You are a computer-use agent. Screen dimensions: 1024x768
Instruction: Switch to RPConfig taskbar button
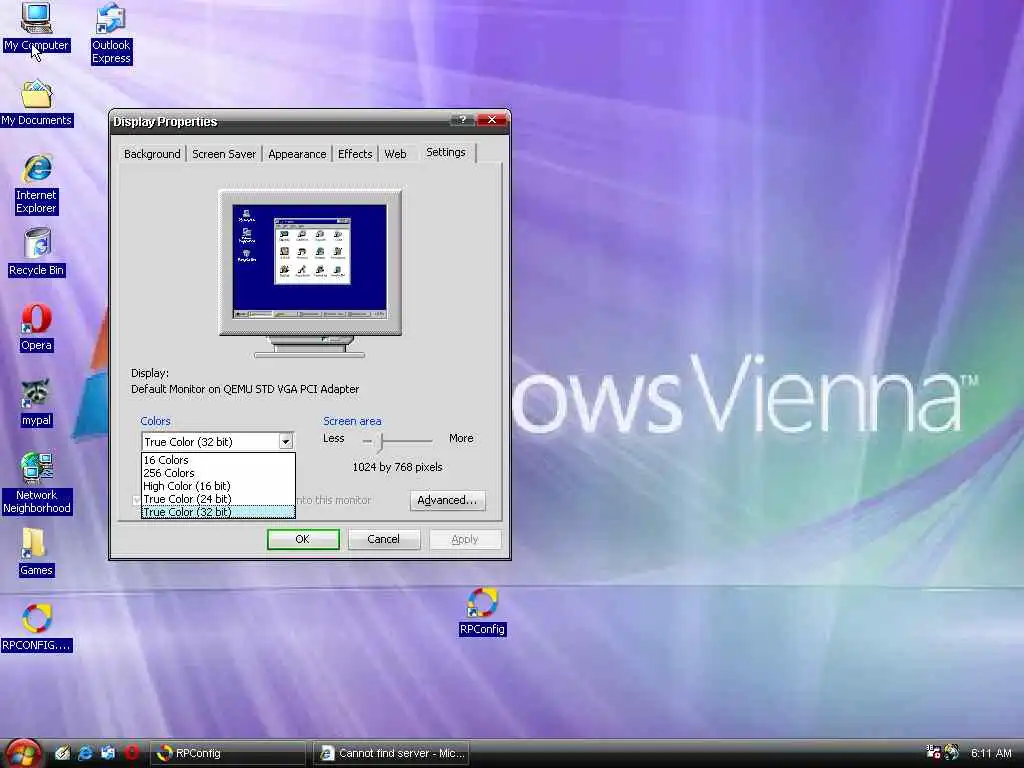pos(228,754)
